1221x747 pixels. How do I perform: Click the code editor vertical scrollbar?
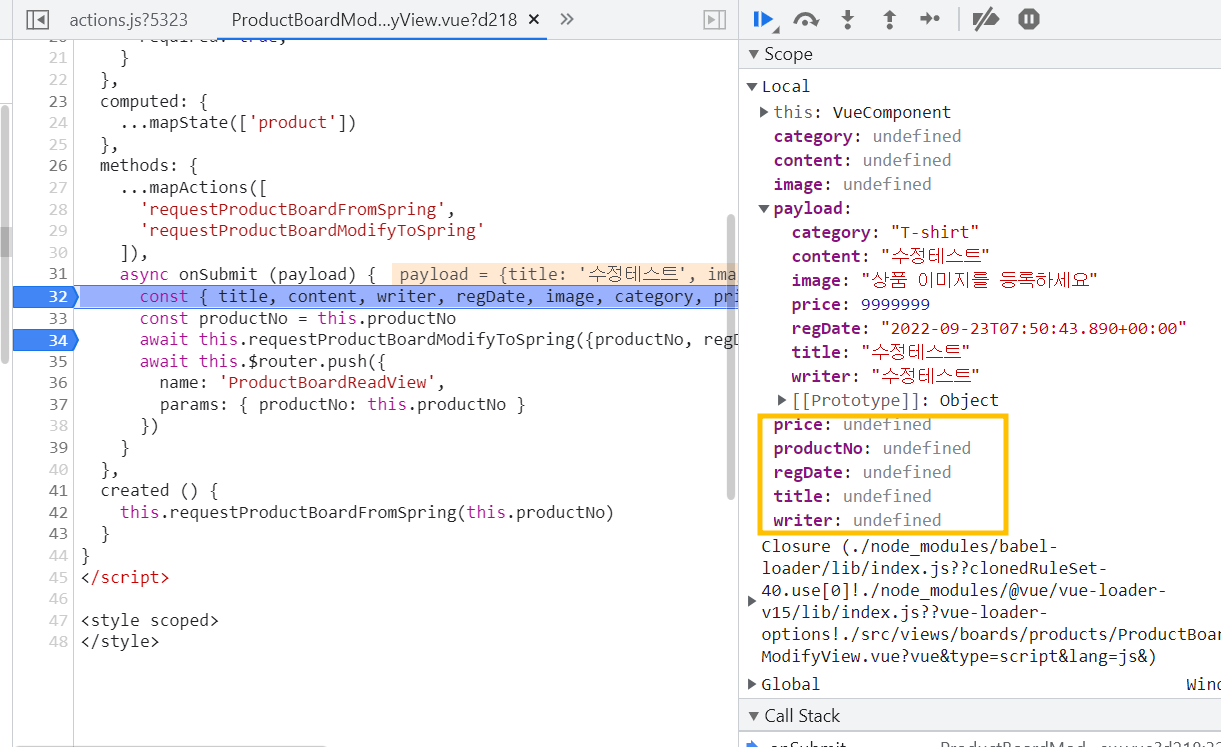tap(730, 355)
